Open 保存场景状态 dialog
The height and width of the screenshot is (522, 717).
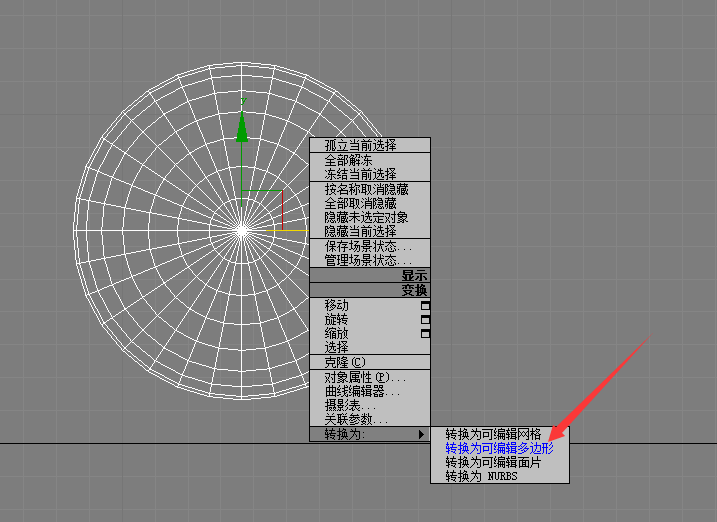(368, 246)
